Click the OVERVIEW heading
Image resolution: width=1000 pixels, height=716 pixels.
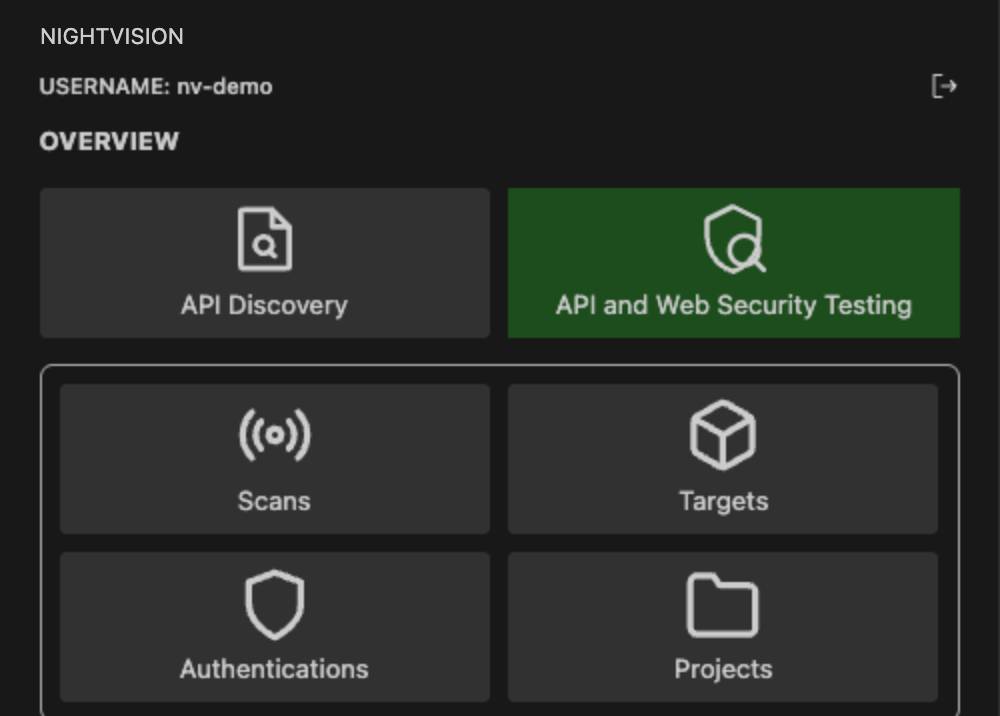[110, 142]
